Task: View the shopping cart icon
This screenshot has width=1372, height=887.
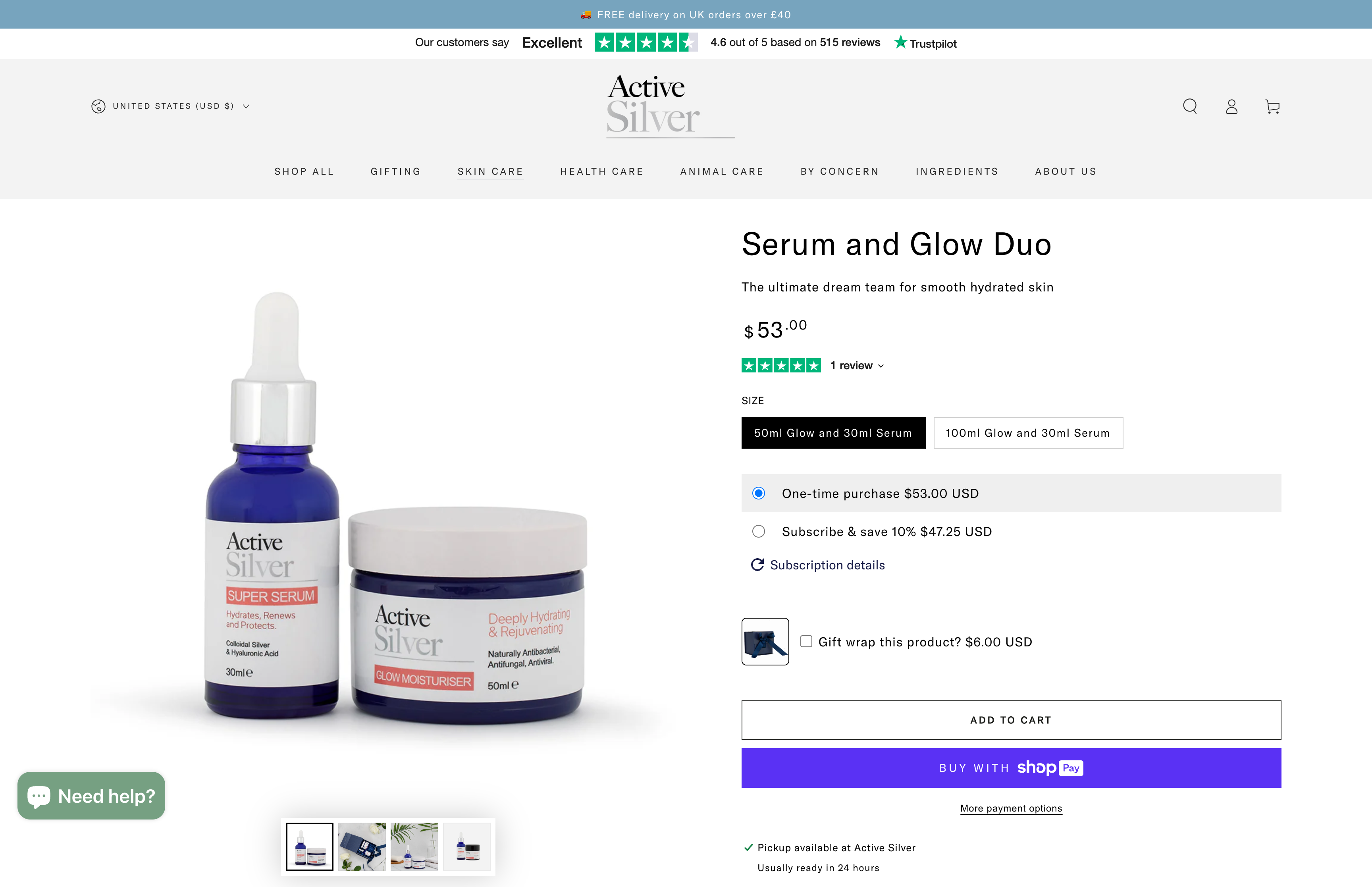Action: pos(1272,106)
